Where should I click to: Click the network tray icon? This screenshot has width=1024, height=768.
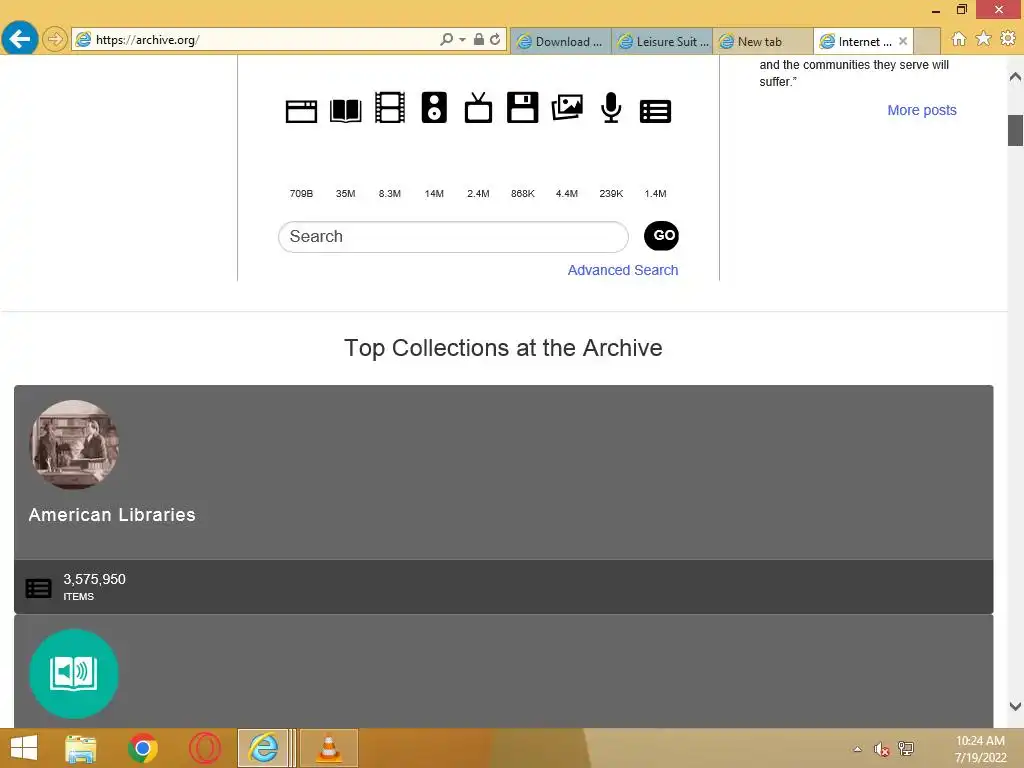click(x=906, y=749)
